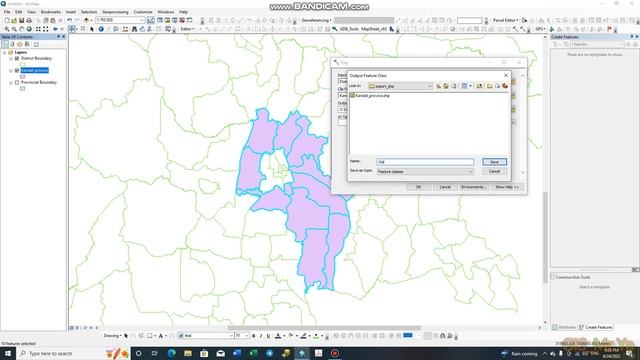This screenshot has height=360, width=640.
Task: Open the font name dropdown in Drawing toolbar
Action: point(230,336)
